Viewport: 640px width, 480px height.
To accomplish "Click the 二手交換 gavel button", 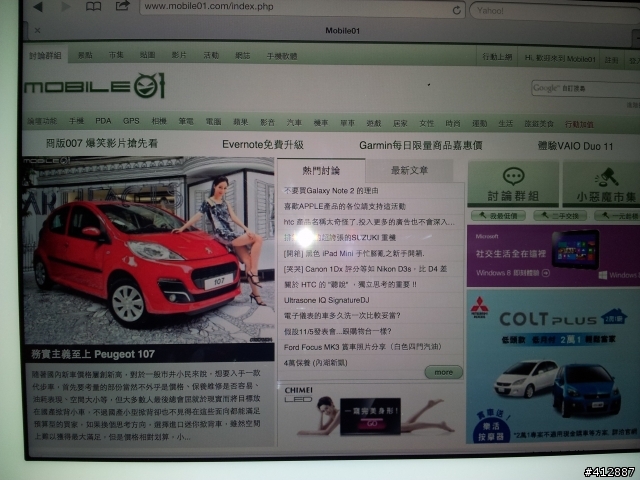I will click(560, 216).
